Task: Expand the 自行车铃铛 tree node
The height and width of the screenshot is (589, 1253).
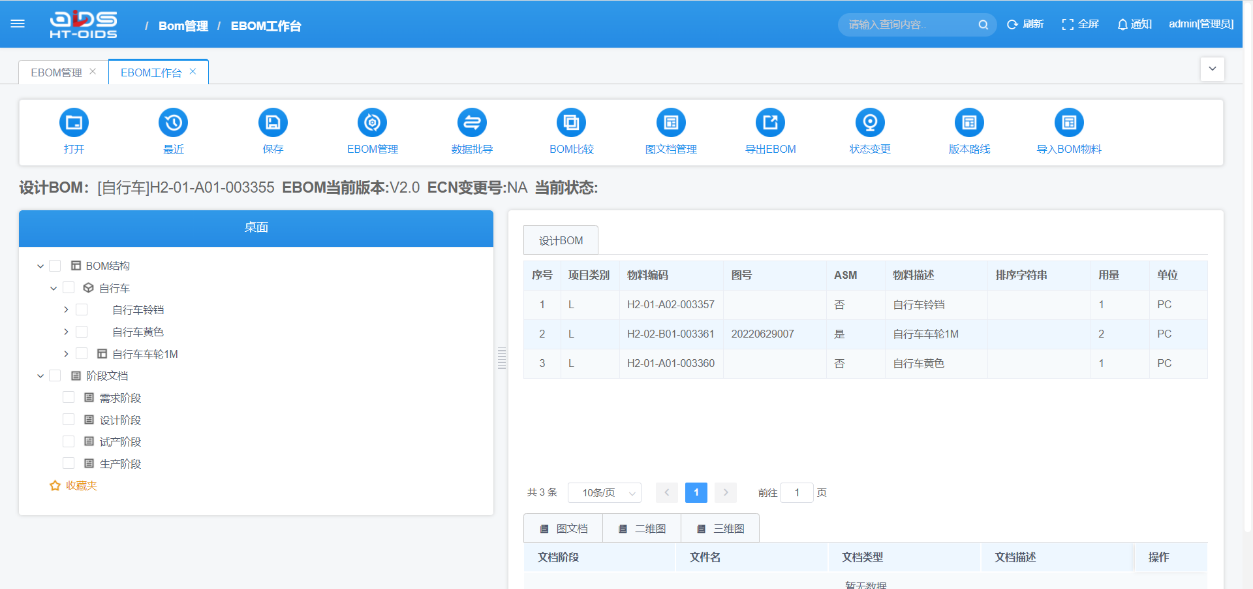Action: [x=66, y=310]
